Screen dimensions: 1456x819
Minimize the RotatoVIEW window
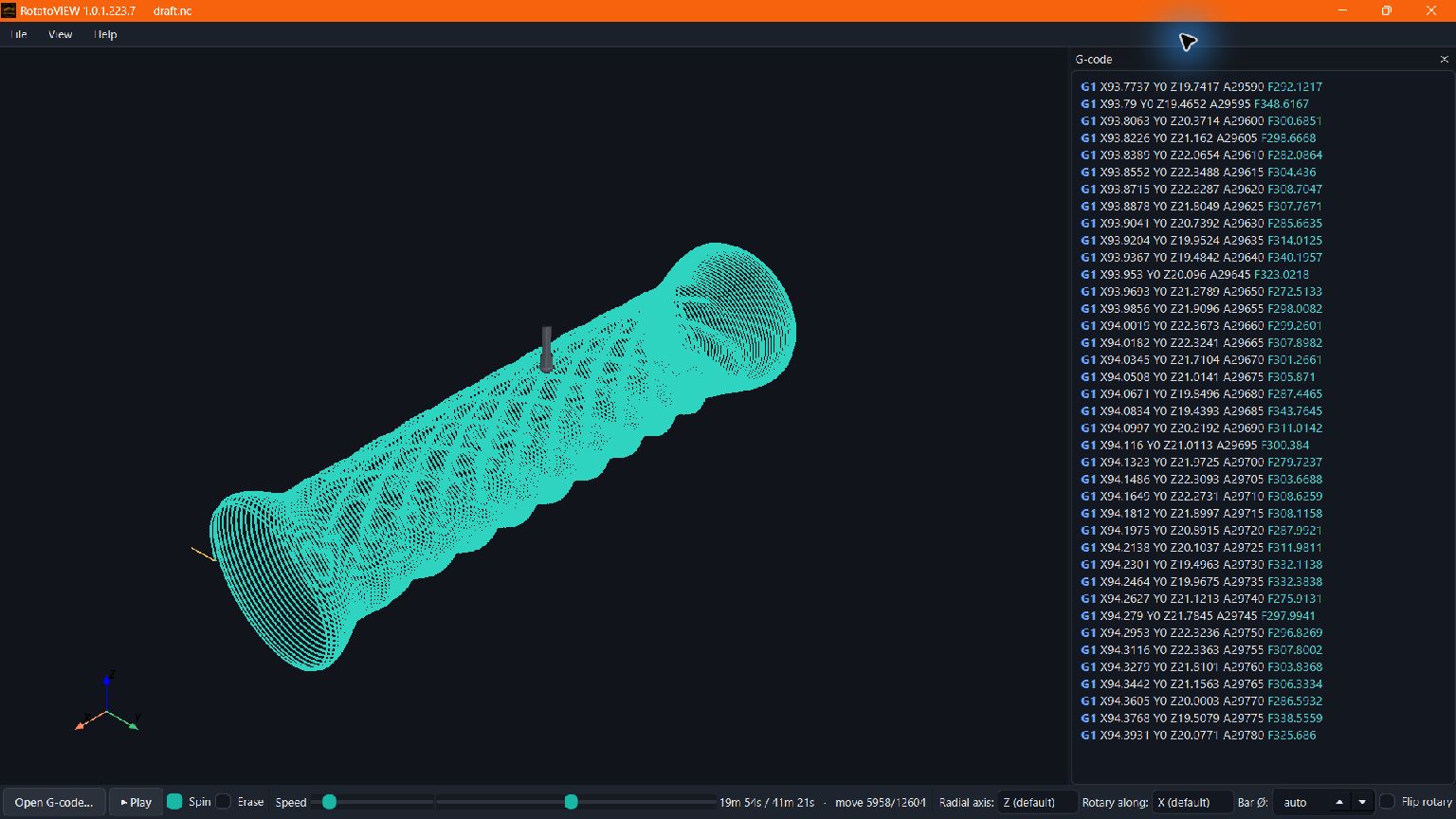point(1342,10)
